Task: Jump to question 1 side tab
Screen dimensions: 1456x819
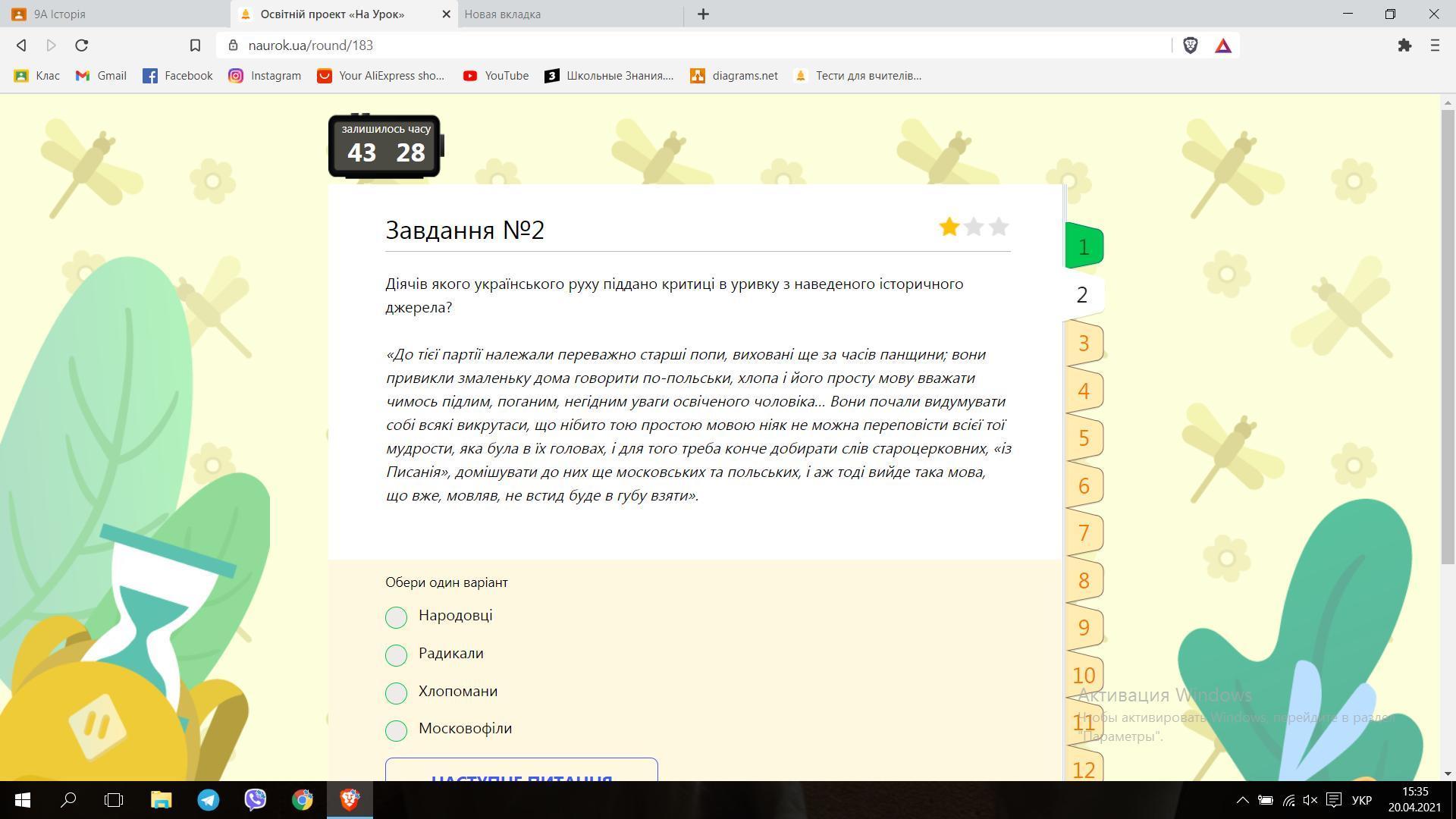Action: pos(1084,246)
